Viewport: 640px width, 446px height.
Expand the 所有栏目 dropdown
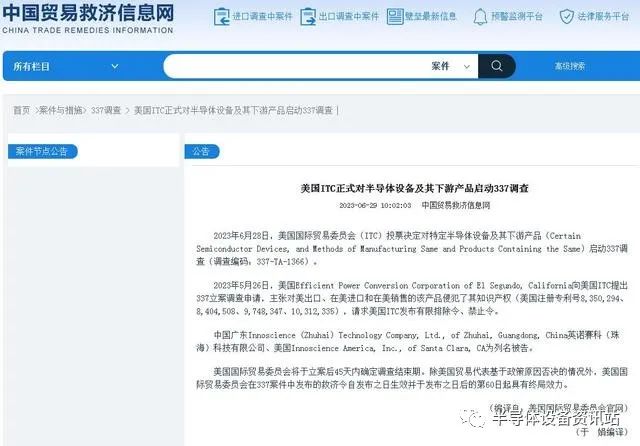pyautogui.click(x=67, y=66)
